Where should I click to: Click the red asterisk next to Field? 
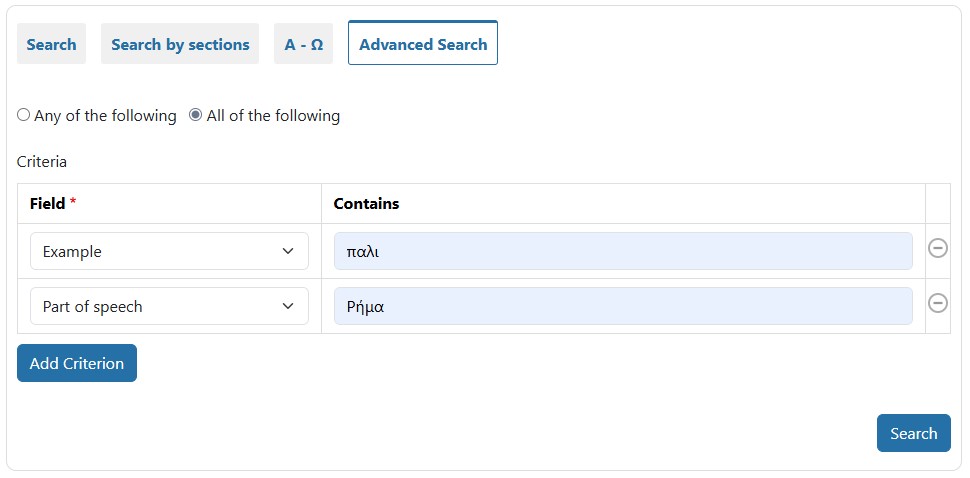tap(73, 202)
